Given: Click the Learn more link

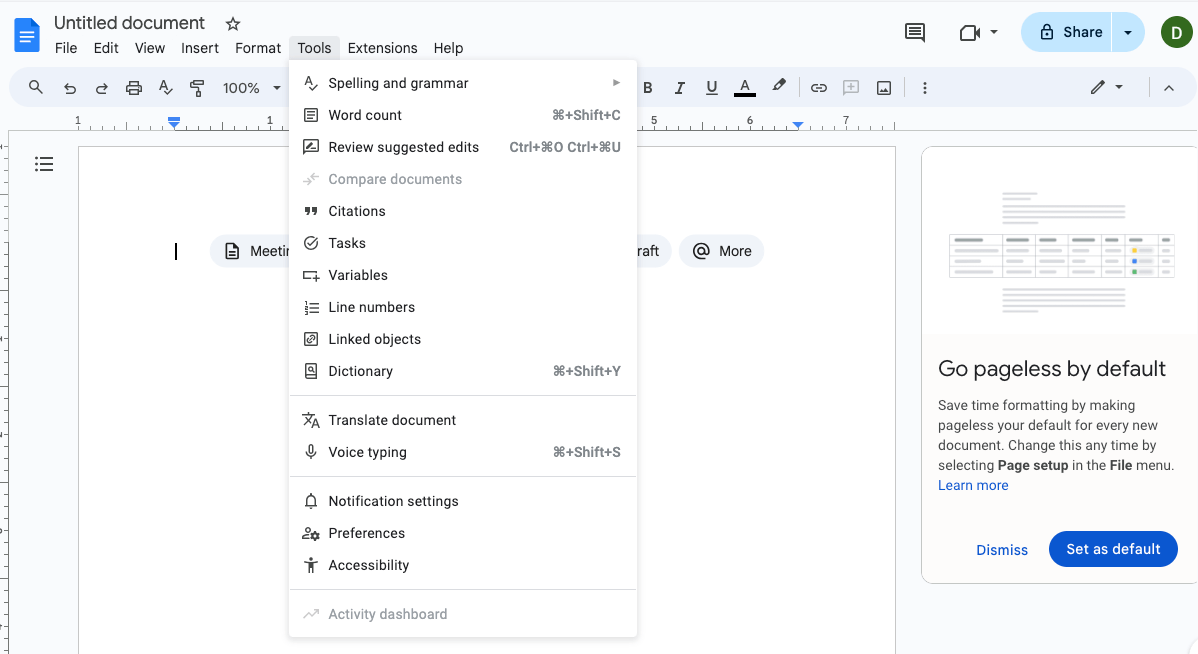Looking at the screenshot, I should 973,485.
